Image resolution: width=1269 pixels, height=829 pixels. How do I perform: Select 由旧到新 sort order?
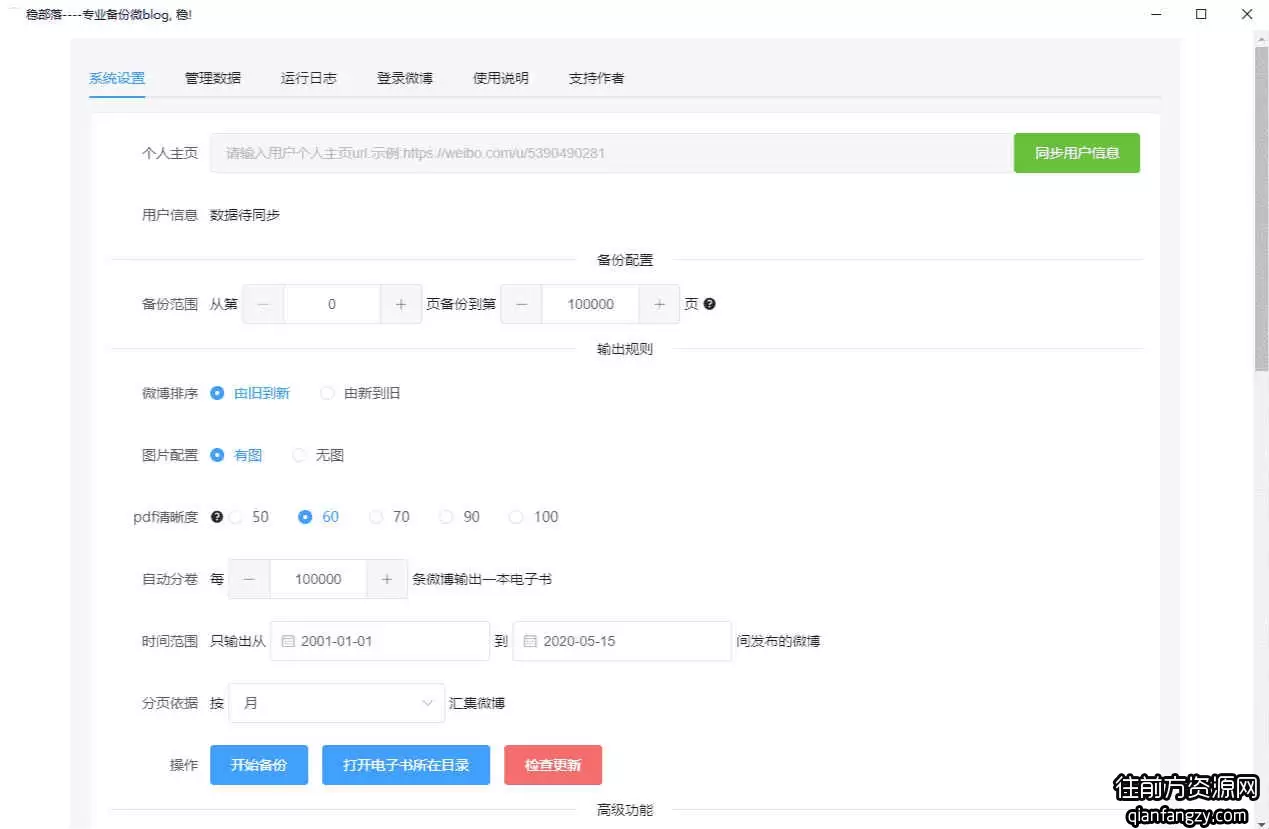click(x=250, y=393)
